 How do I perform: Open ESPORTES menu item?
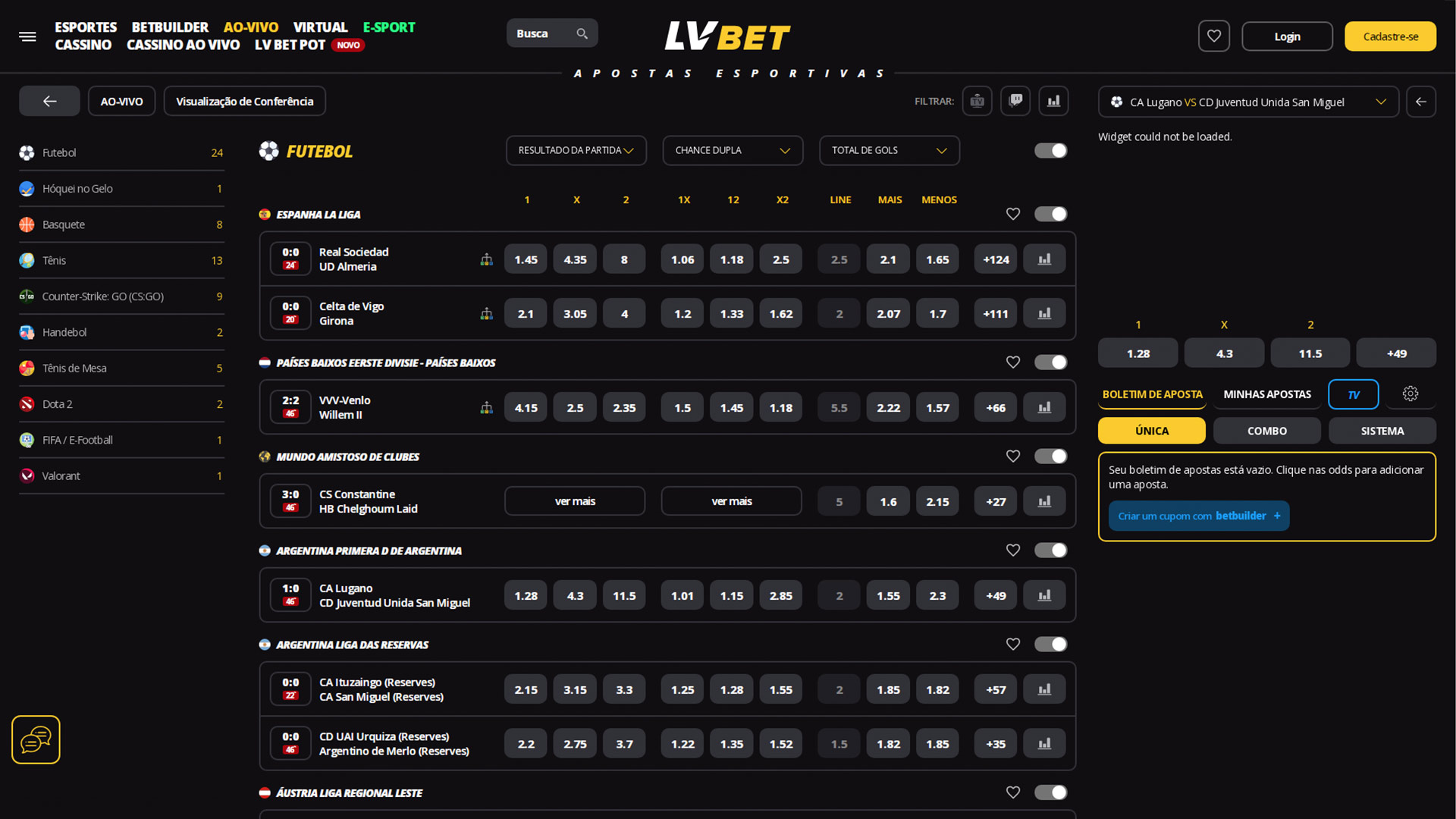click(x=86, y=27)
